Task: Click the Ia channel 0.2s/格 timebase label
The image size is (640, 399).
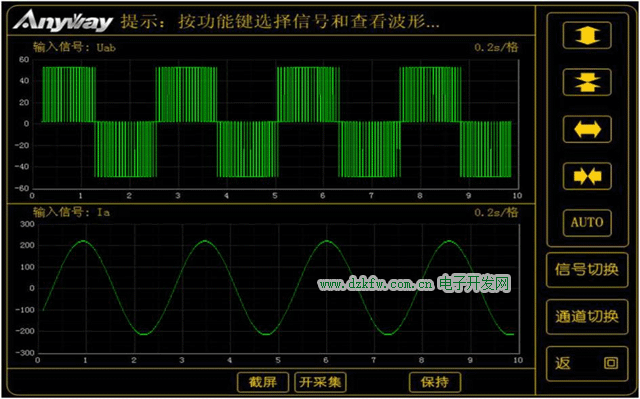Action: click(x=496, y=212)
